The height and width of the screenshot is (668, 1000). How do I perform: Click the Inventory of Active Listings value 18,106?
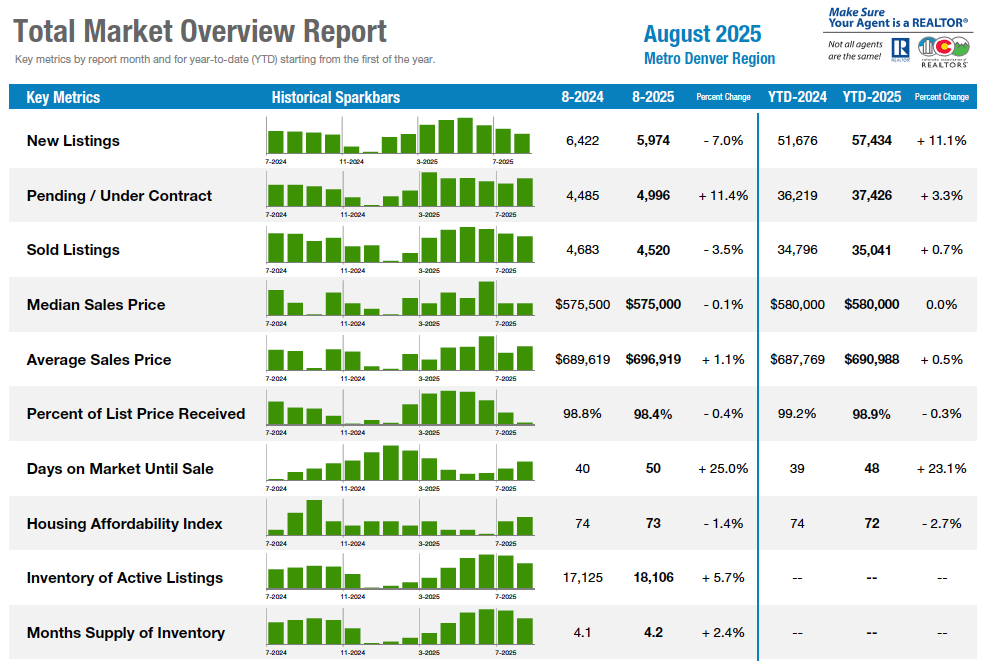[x=653, y=578]
